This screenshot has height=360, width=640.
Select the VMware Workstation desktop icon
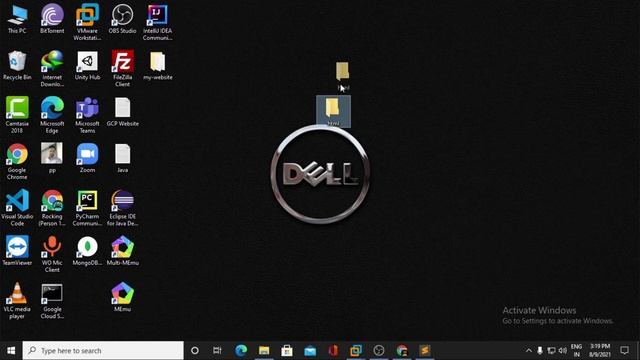(x=87, y=22)
